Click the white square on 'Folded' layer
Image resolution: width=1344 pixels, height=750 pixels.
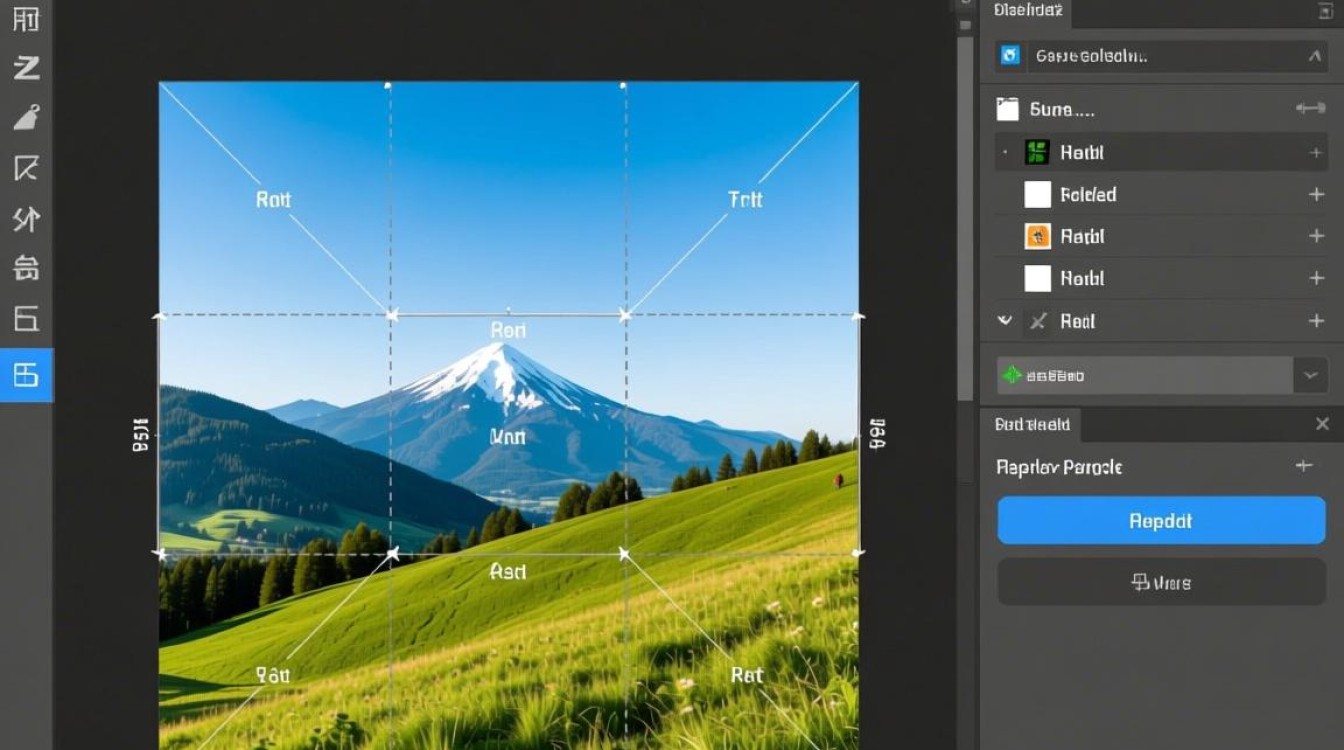1037,195
